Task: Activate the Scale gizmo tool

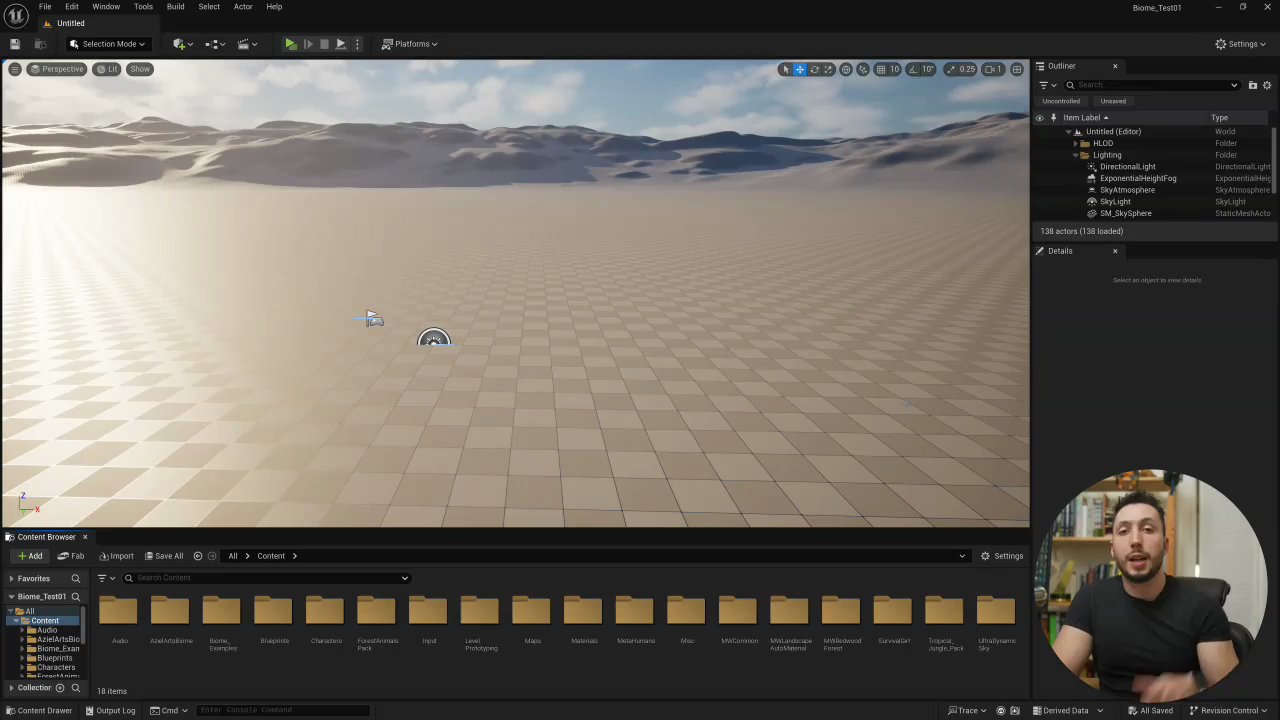Action: 828,69
